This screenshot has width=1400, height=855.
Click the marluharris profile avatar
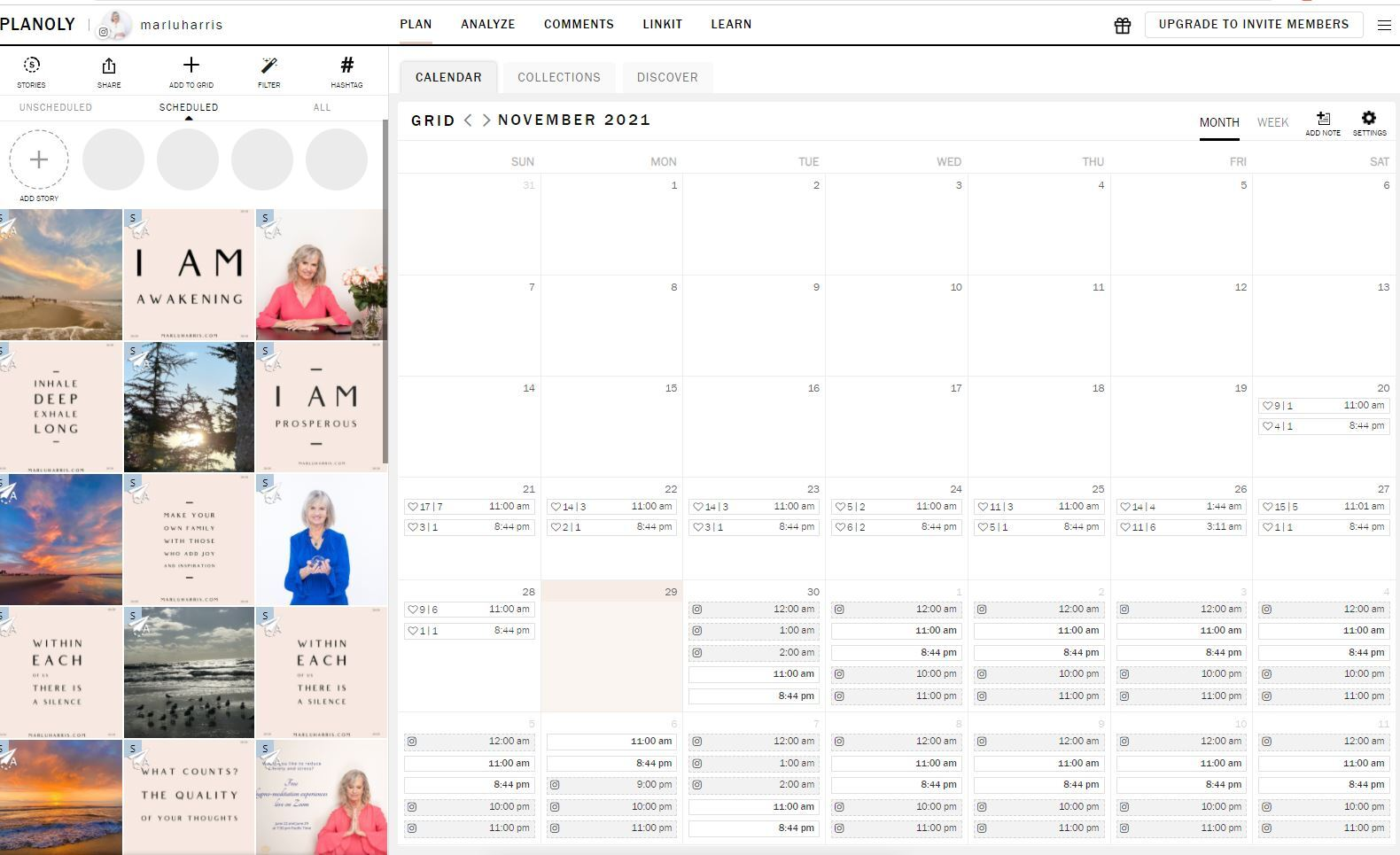tap(114, 26)
